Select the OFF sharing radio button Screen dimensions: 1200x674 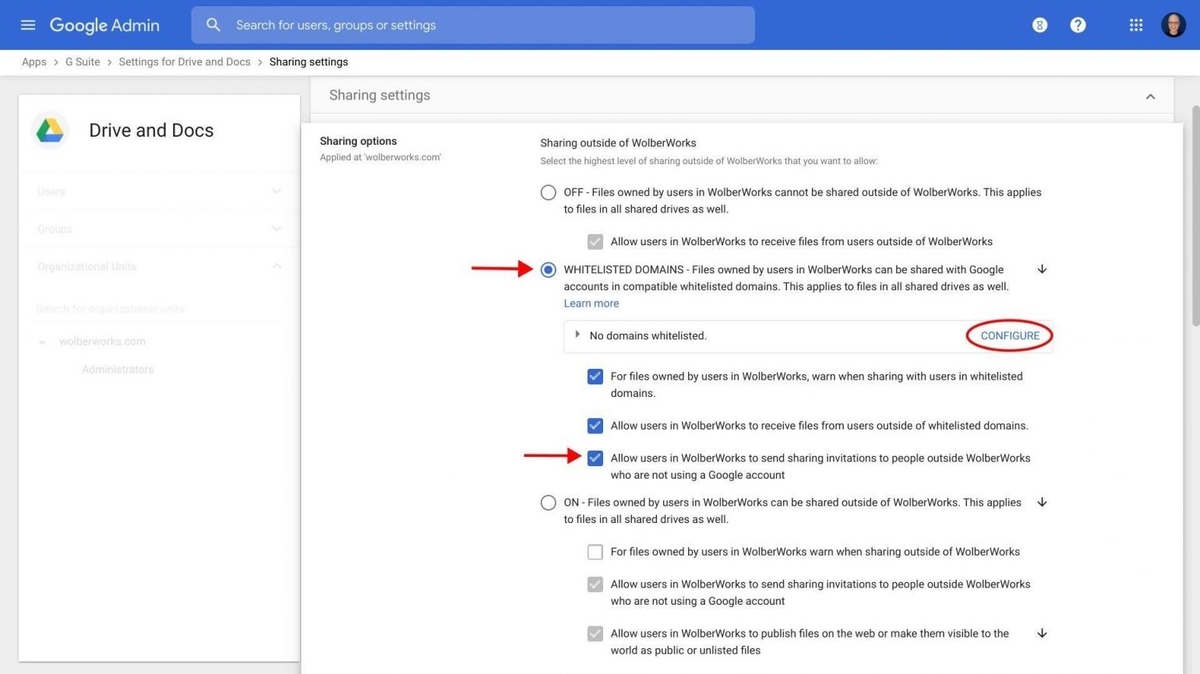pos(548,192)
